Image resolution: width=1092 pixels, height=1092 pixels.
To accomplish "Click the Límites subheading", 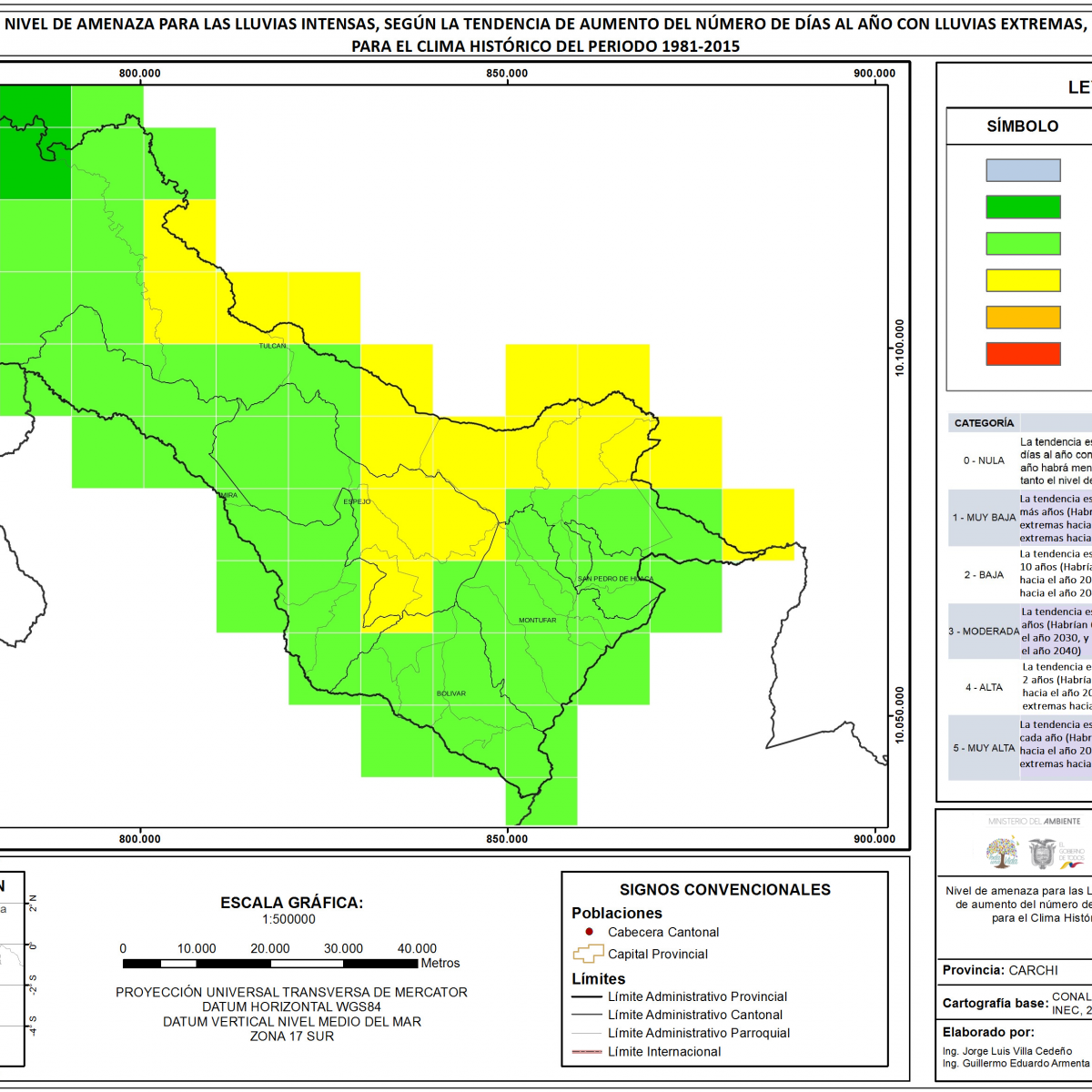I will point(599,979).
